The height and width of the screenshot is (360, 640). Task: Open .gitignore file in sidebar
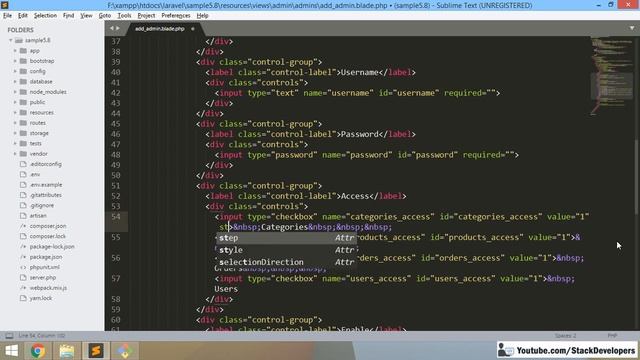point(42,205)
